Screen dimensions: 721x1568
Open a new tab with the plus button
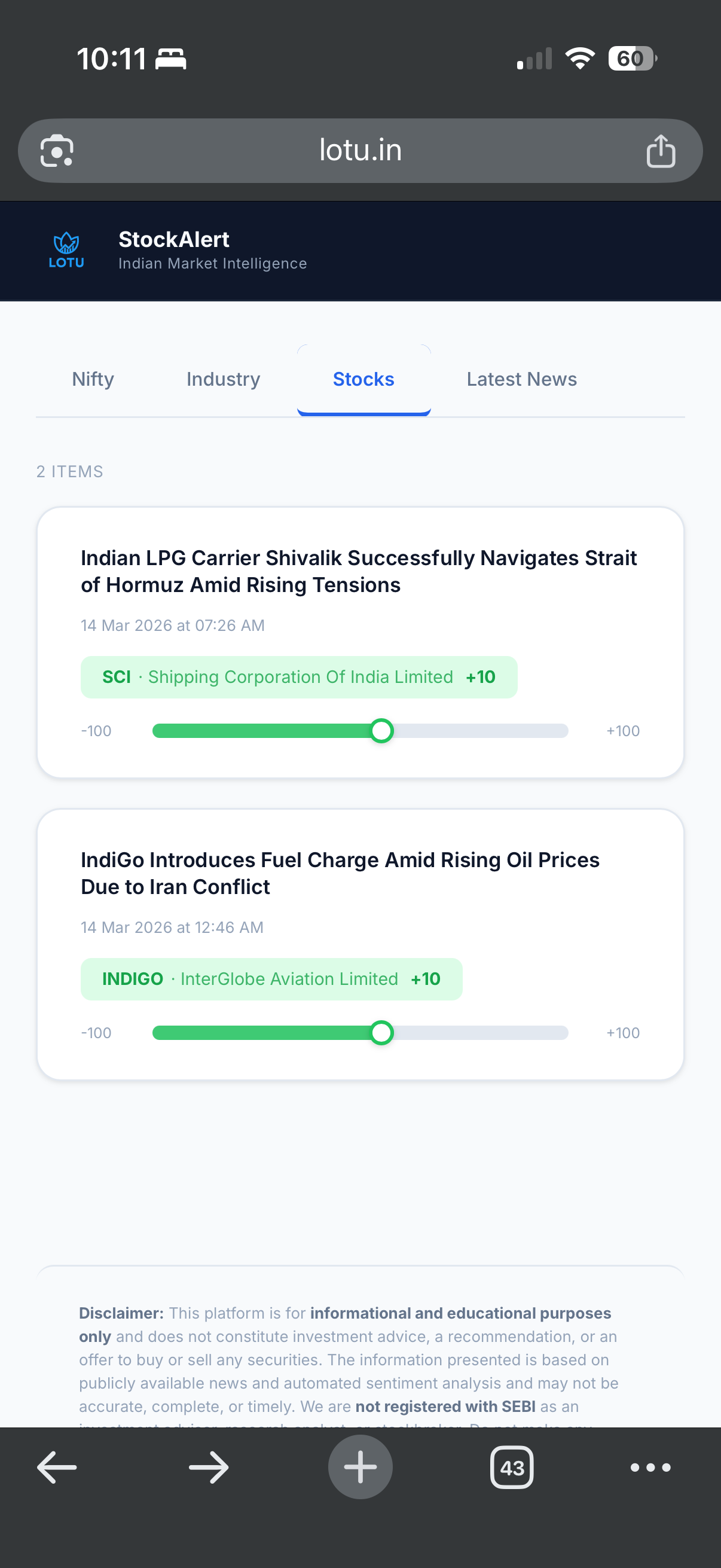pyautogui.click(x=360, y=1467)
